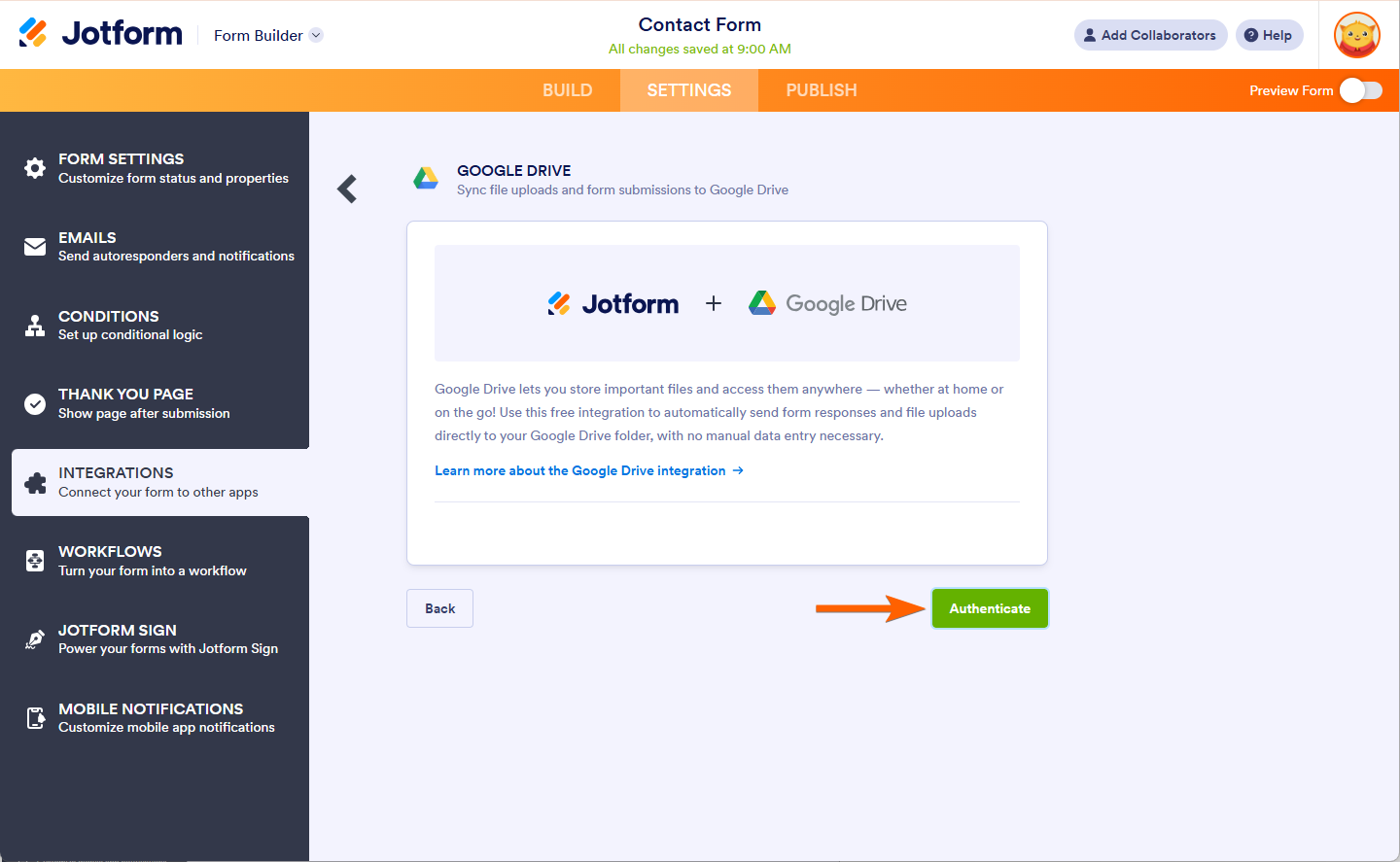Open the user avatar menu
This screenshot has height=862, width=1400.
click(x=1357, y=35)
